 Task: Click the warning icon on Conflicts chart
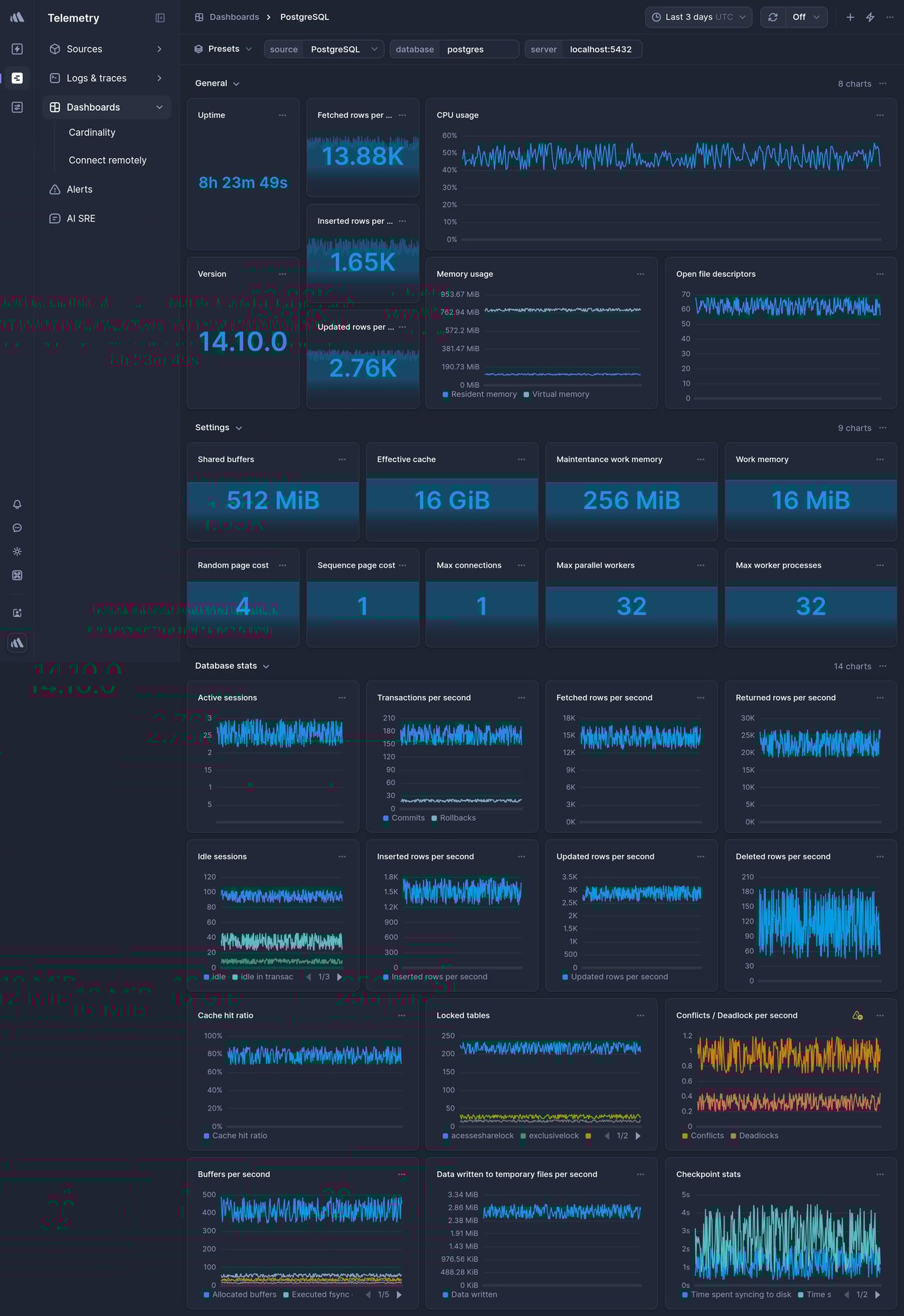click(857, 1015)
